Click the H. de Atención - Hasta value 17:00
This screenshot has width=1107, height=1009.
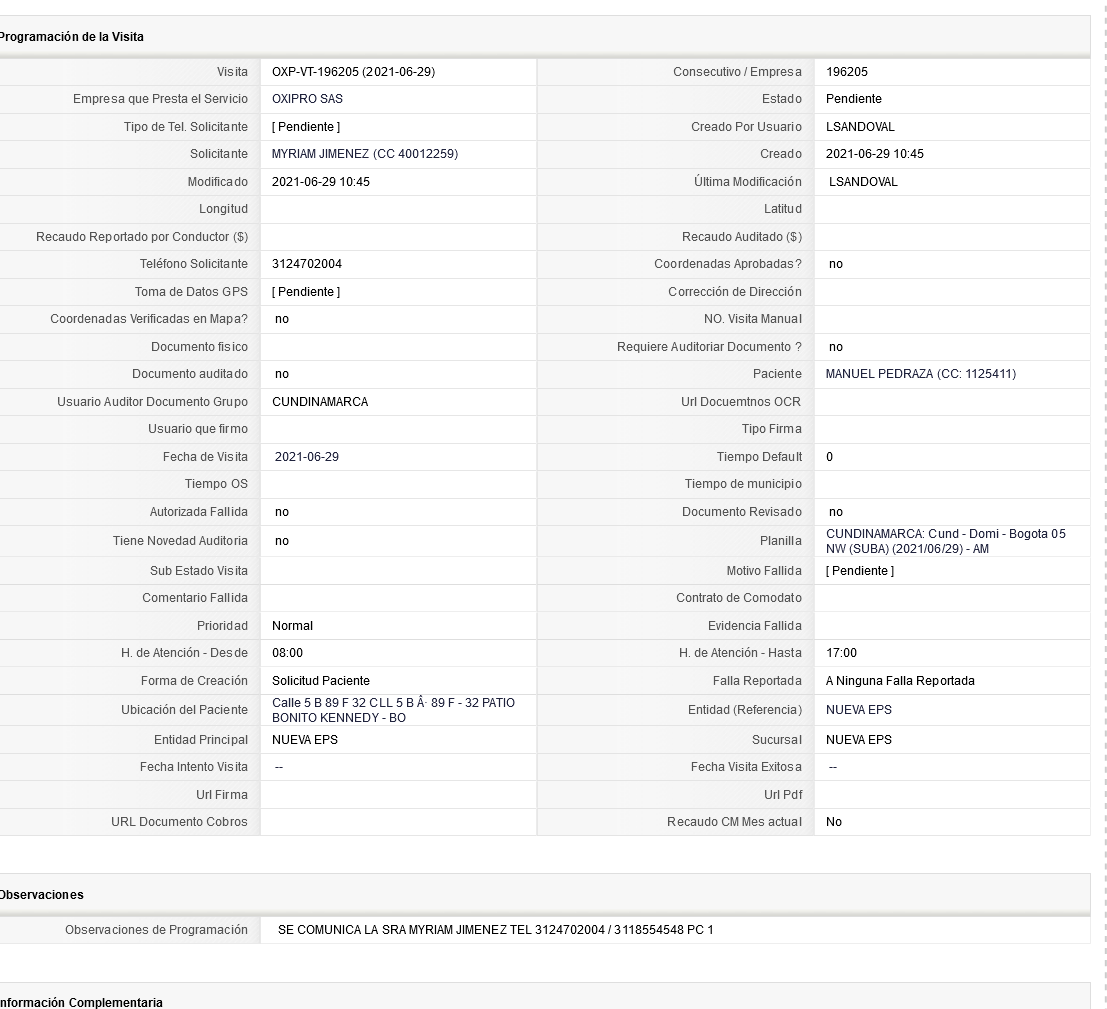[x=842, y=653]
